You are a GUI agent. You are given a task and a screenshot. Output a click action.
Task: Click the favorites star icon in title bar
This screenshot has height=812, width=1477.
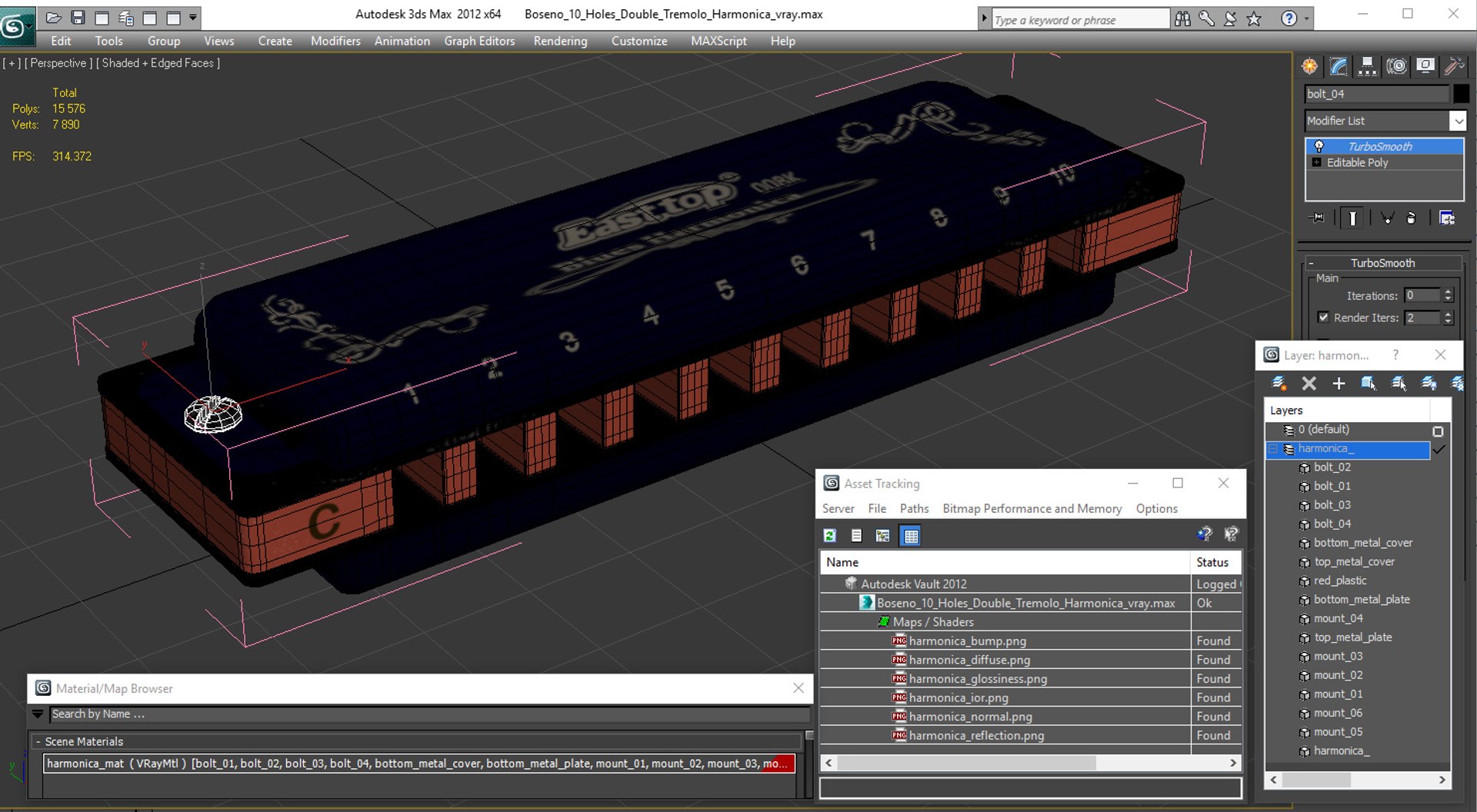click(1254, 19)
